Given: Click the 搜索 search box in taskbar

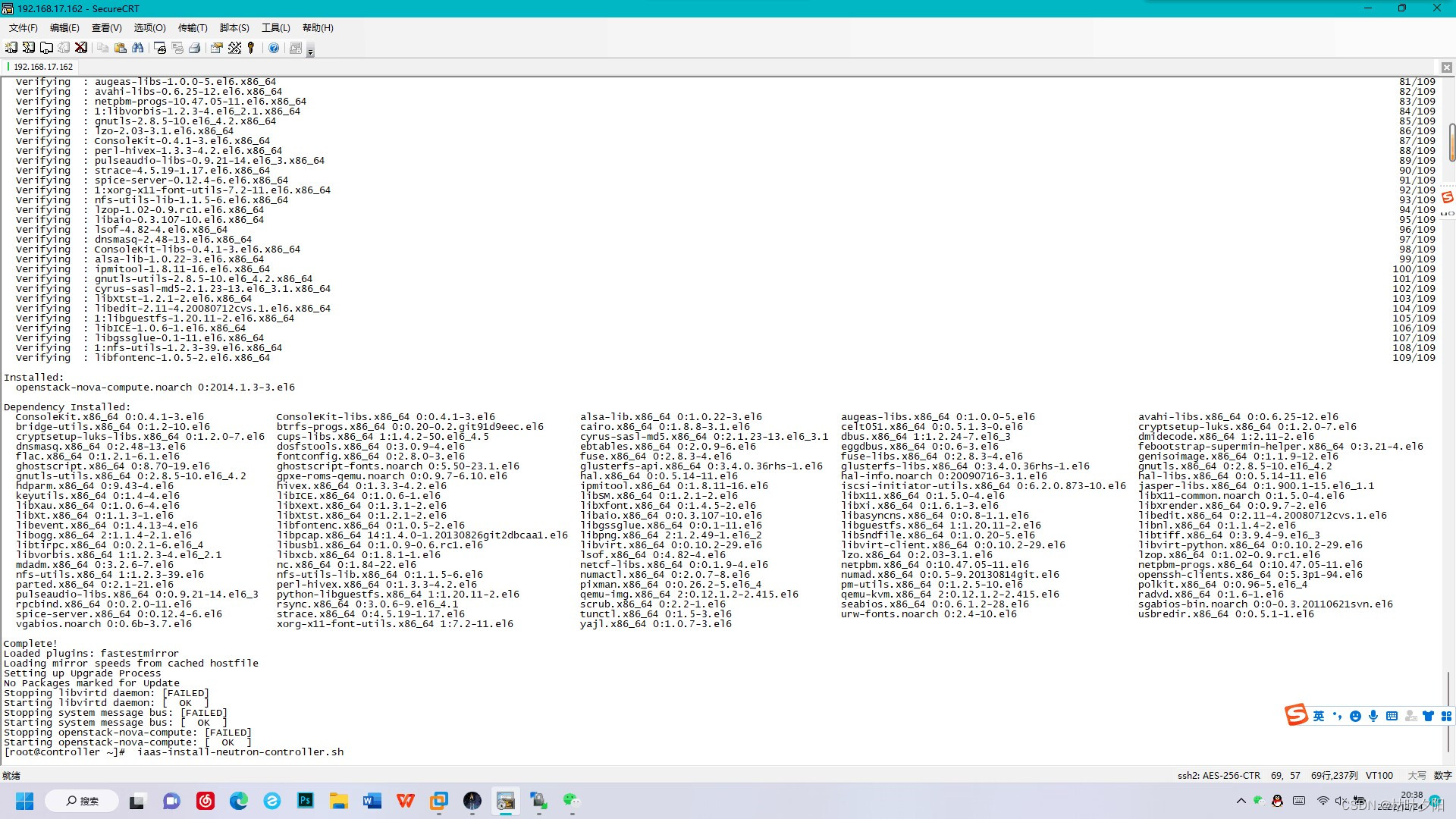Looking at the screenshot, I should [x=82, y=801].
